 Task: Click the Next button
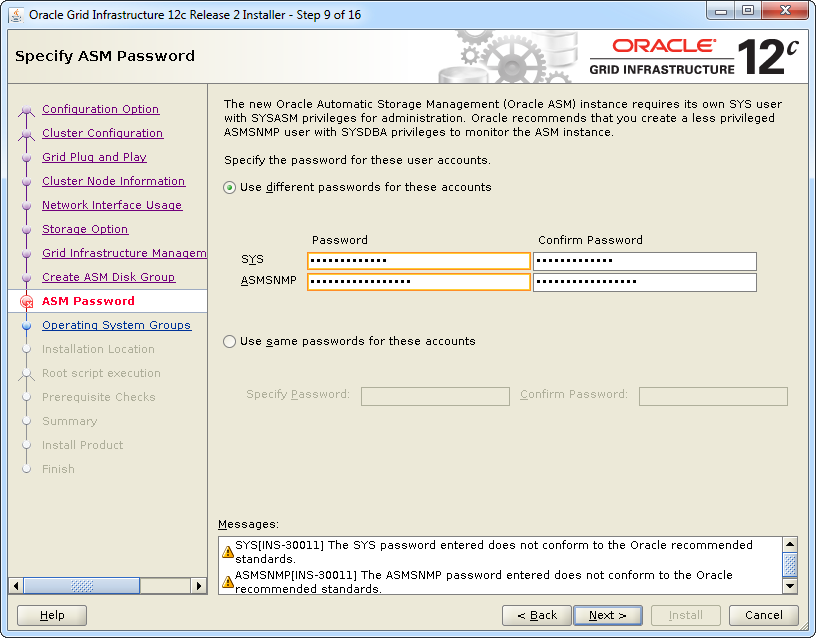tap(608, 615)
